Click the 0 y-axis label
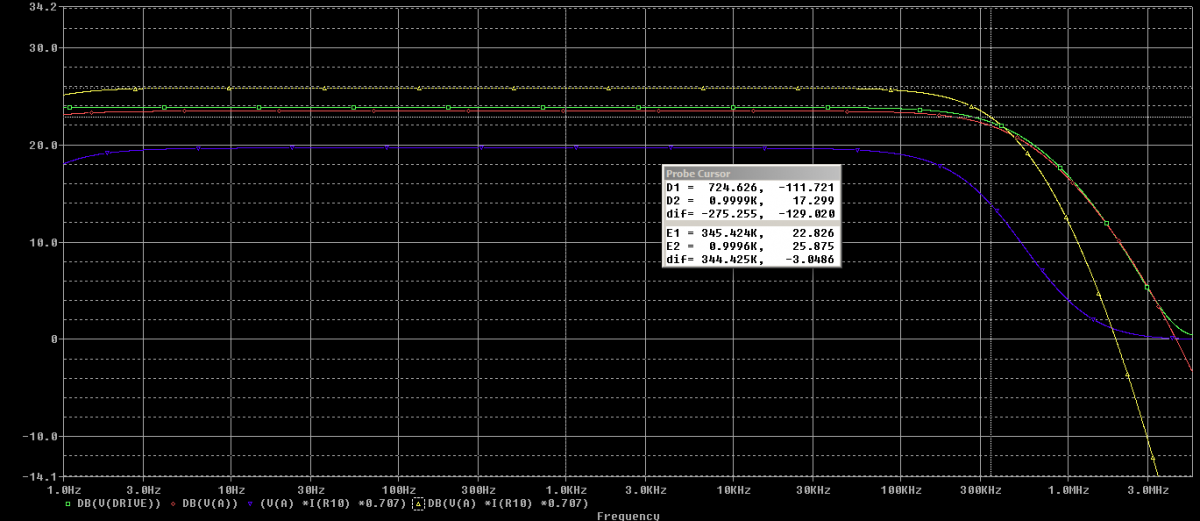 [x=54, y=339]
